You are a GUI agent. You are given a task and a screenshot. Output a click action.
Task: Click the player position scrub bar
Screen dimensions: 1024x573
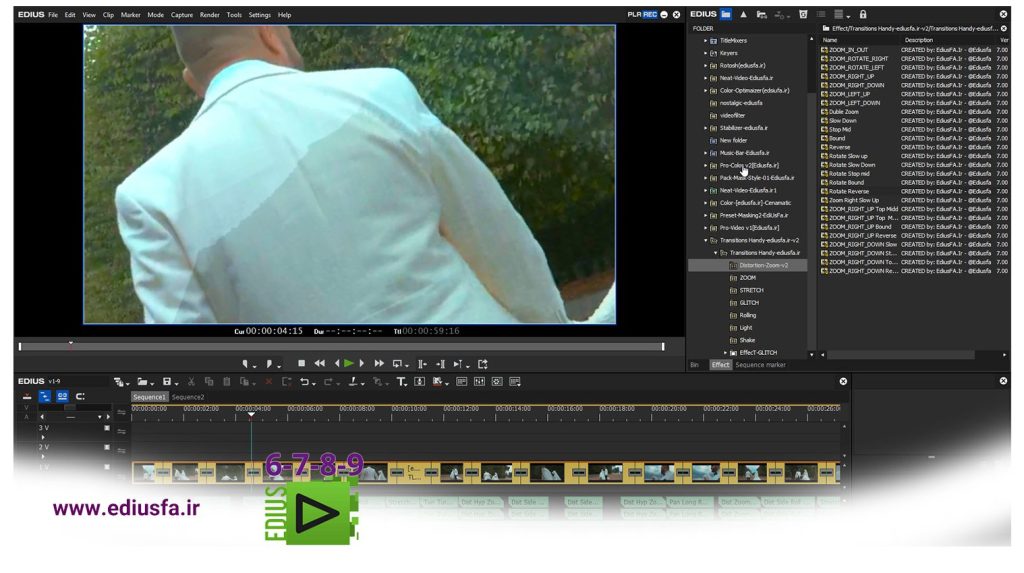(x=342, y=347)
